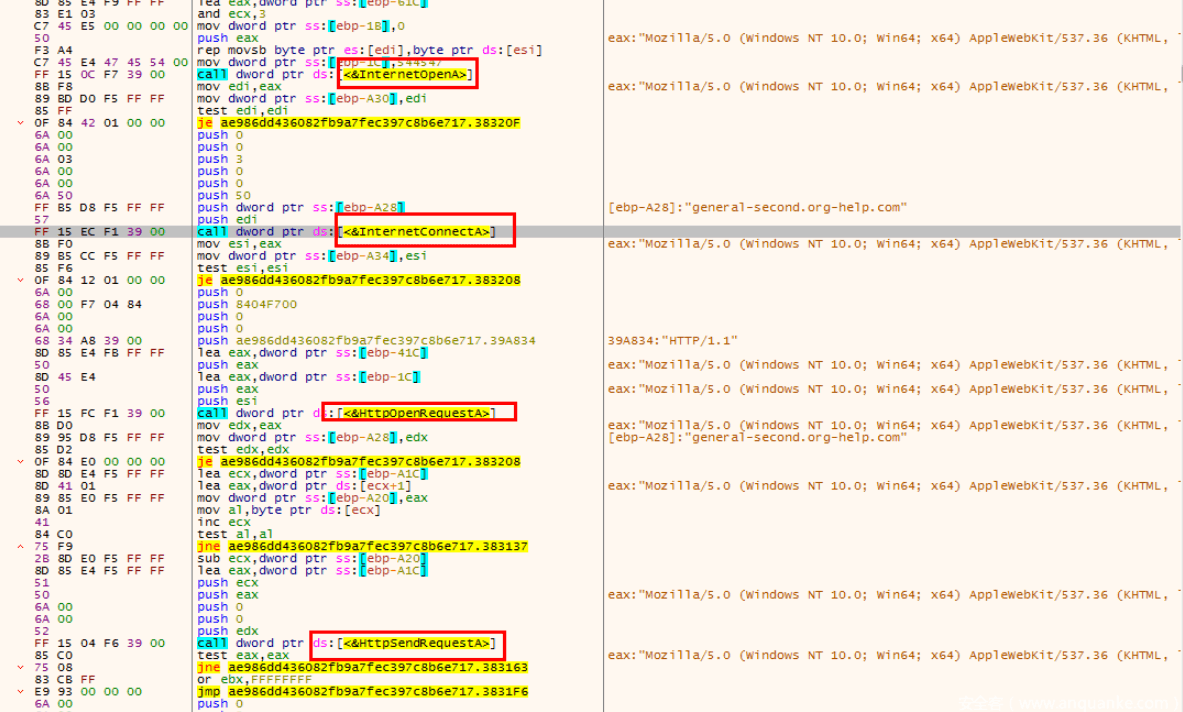Select the test edx,edx instruction

(x=243, y=450)
